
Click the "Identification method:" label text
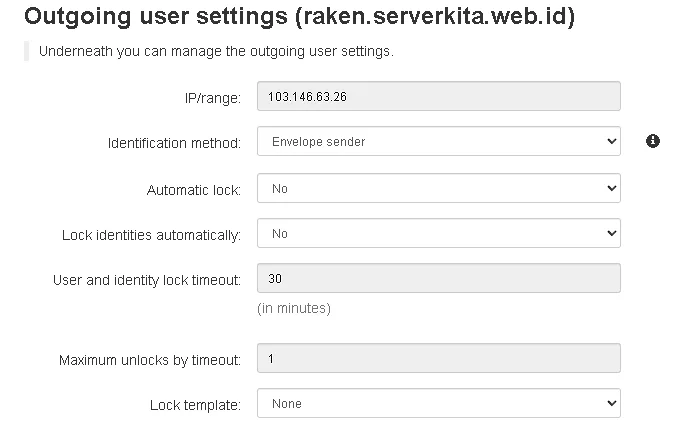[x=174, y=143]
